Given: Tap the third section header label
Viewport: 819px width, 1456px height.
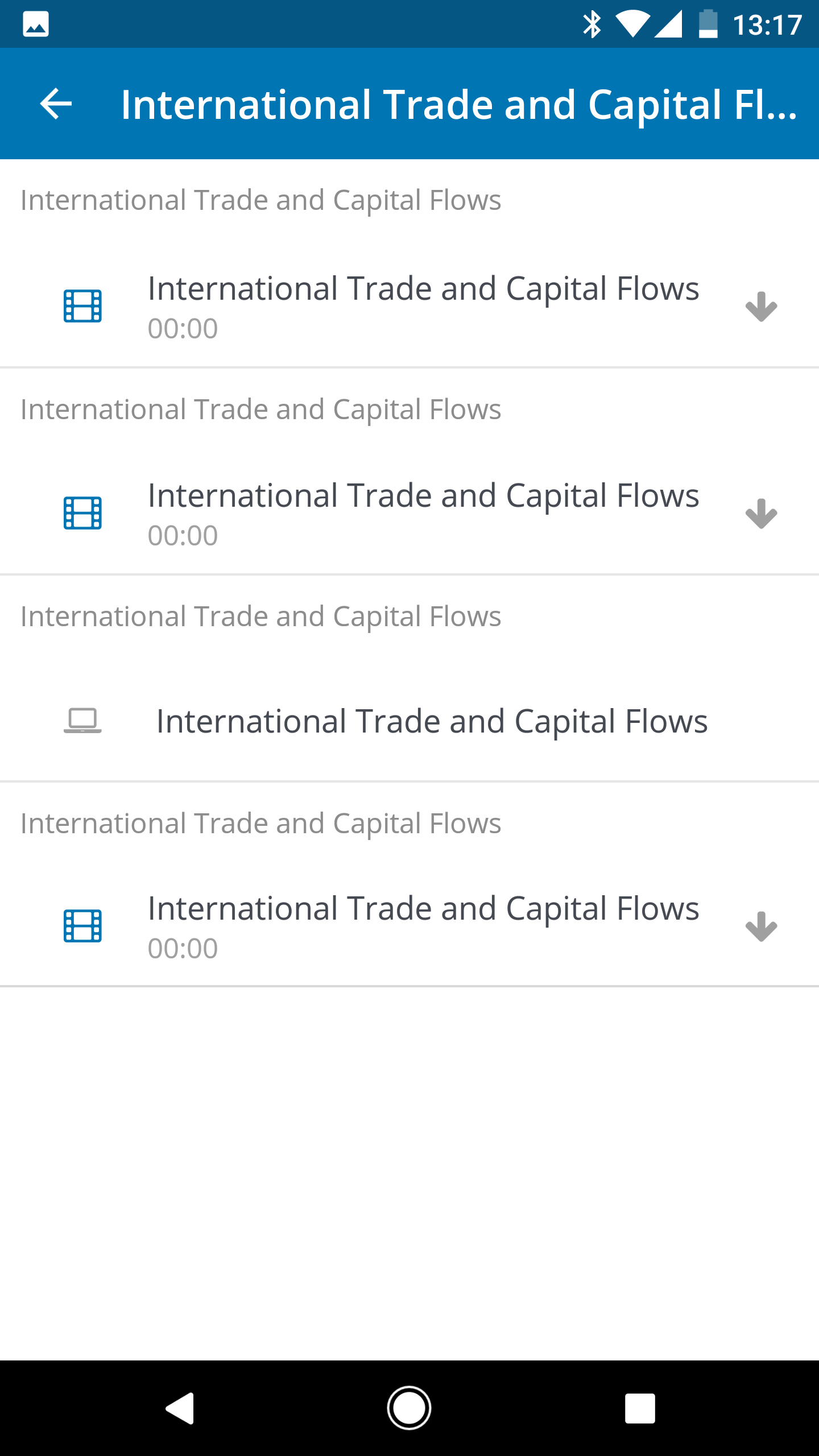Looking at the screenshot, I should pos(261,617).
